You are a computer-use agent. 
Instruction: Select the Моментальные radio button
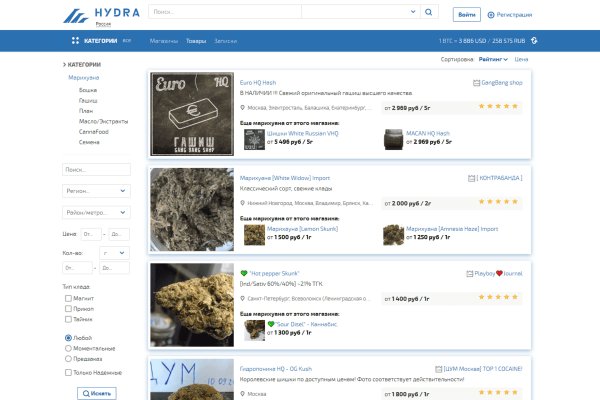point(67,348)
